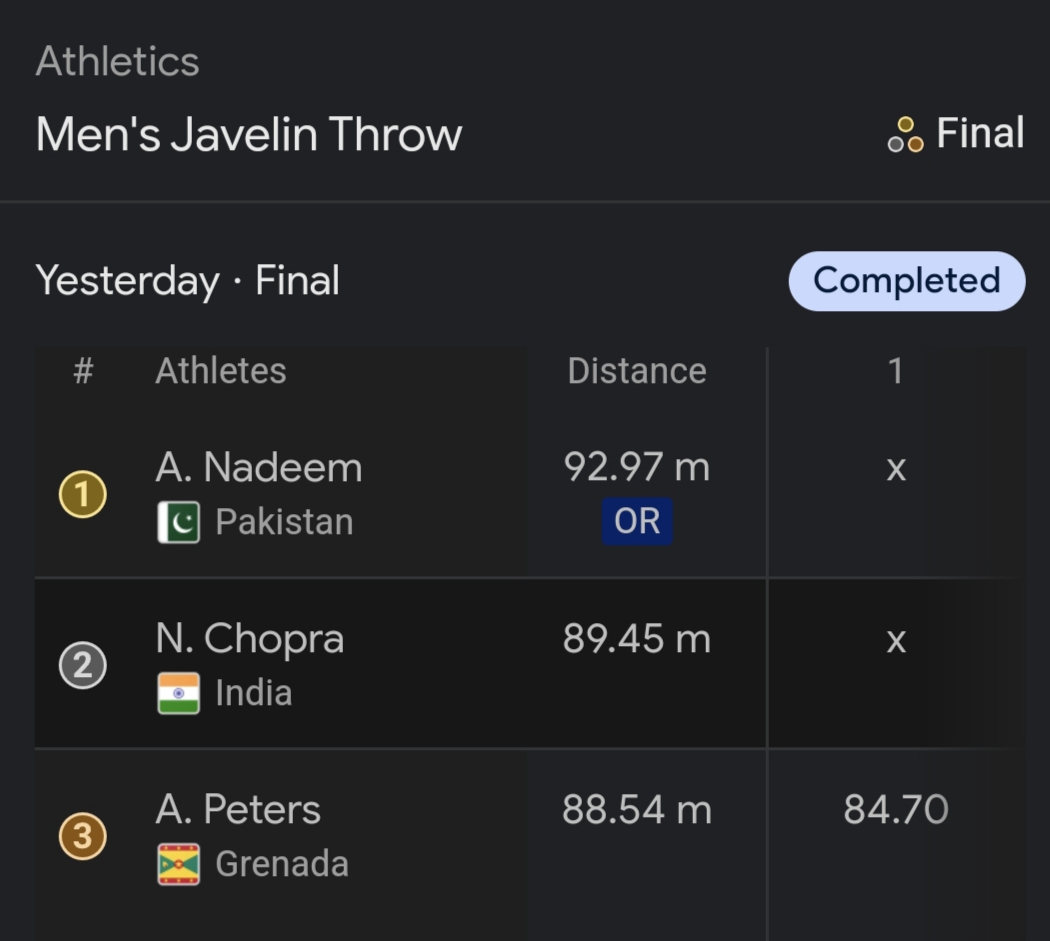Click the Final label in header

coord(980,134)
